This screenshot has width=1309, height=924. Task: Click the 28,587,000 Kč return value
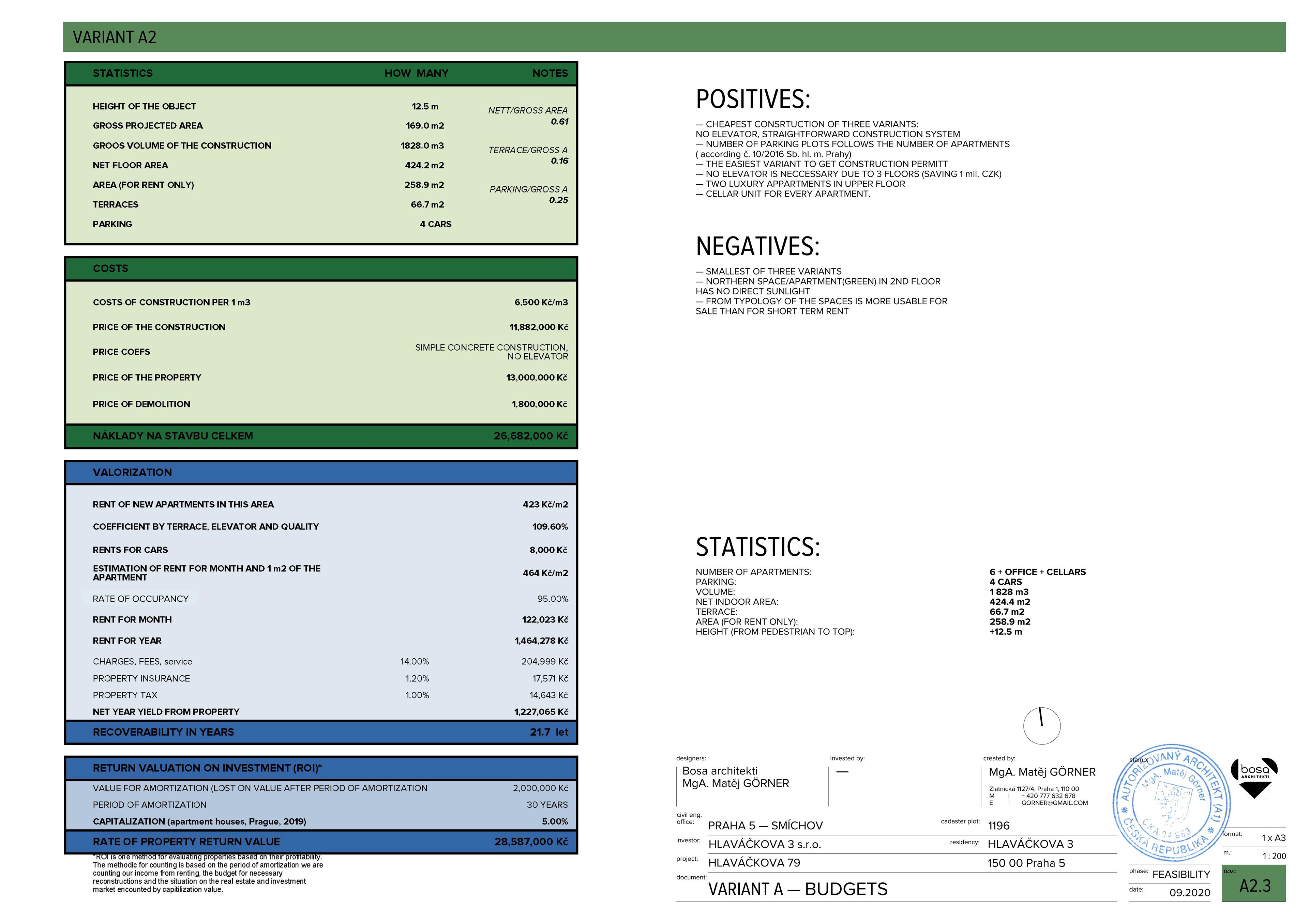click(531, 842)
